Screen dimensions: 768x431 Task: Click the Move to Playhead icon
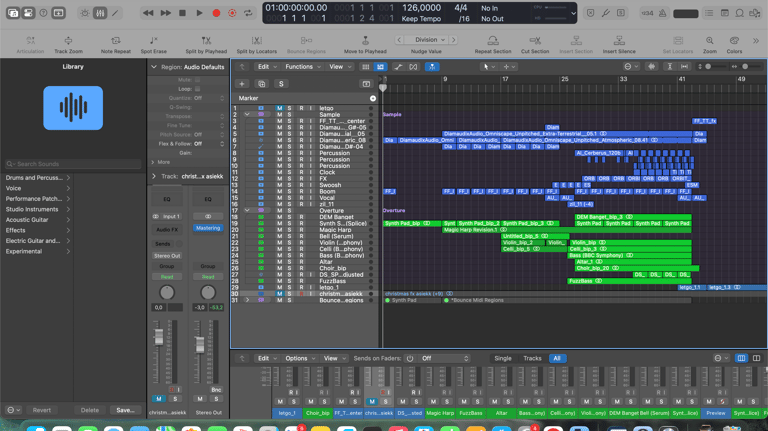[x=365, y=42]
